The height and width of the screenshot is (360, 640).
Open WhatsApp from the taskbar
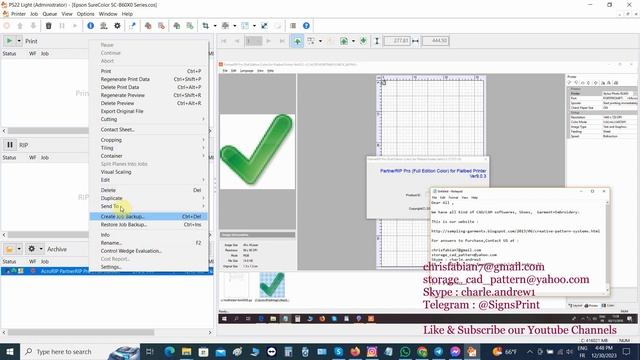[x=405, y=351]
